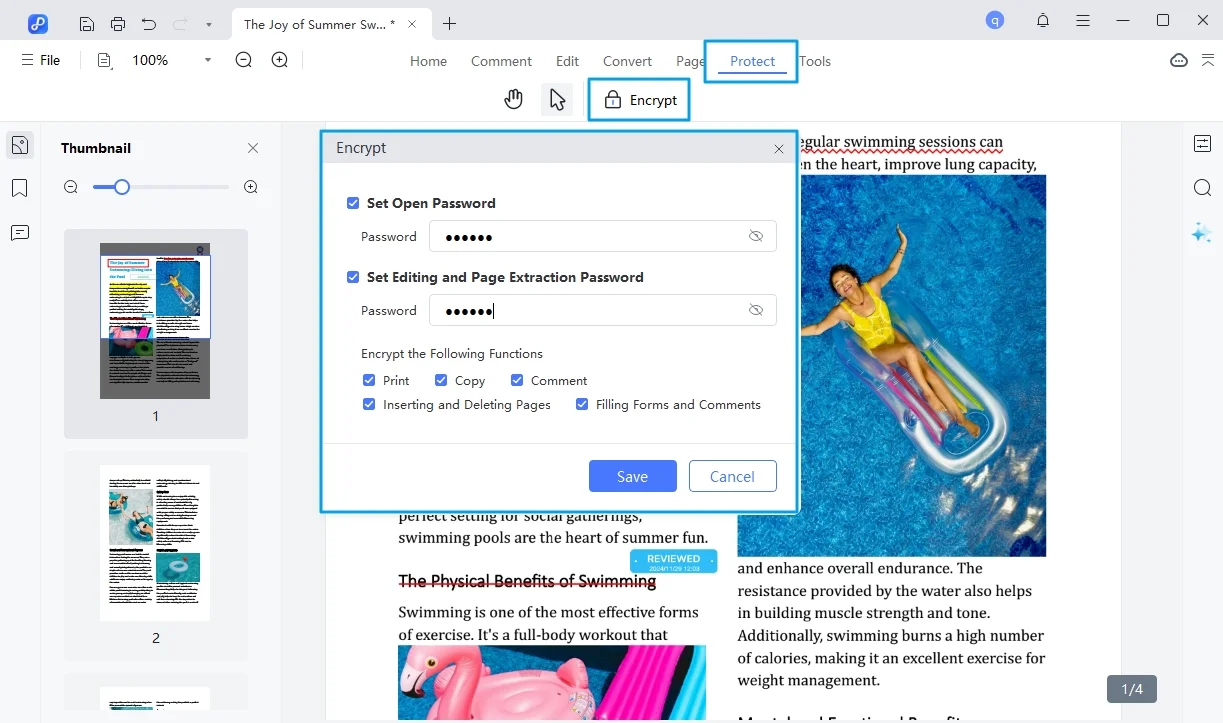Open the properties panel icon on right
The height and width of the screenshot is (723, 1223).
[1202, 144]
